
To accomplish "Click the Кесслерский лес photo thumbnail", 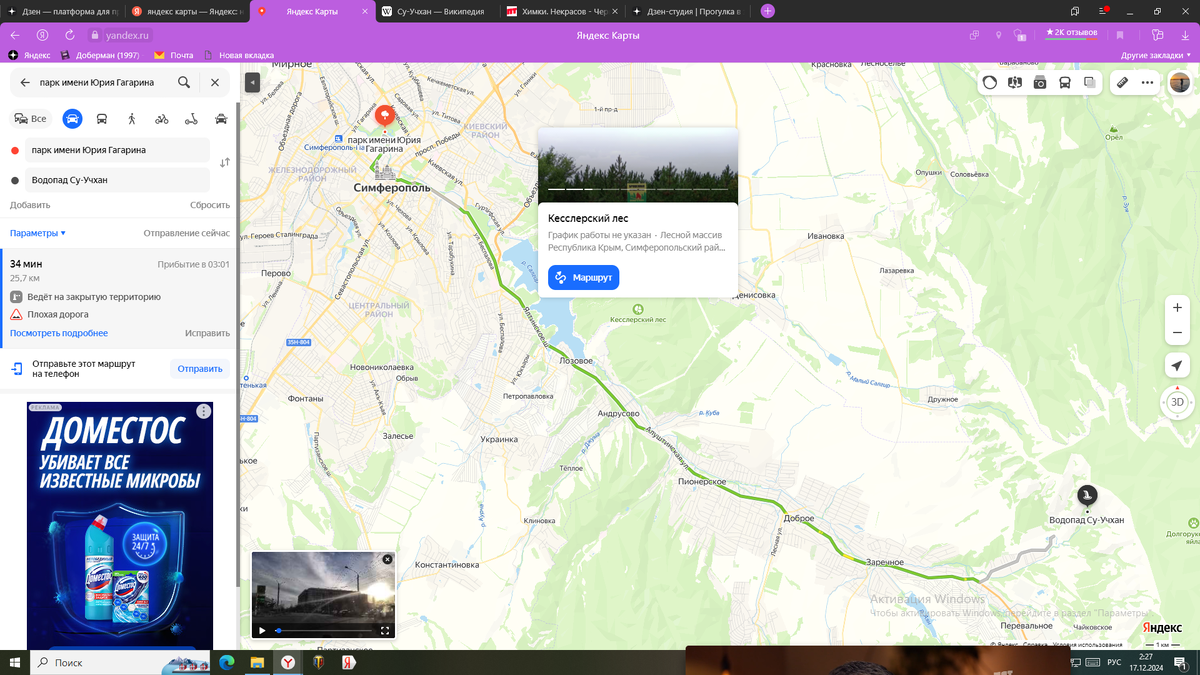I will [638, 165].
